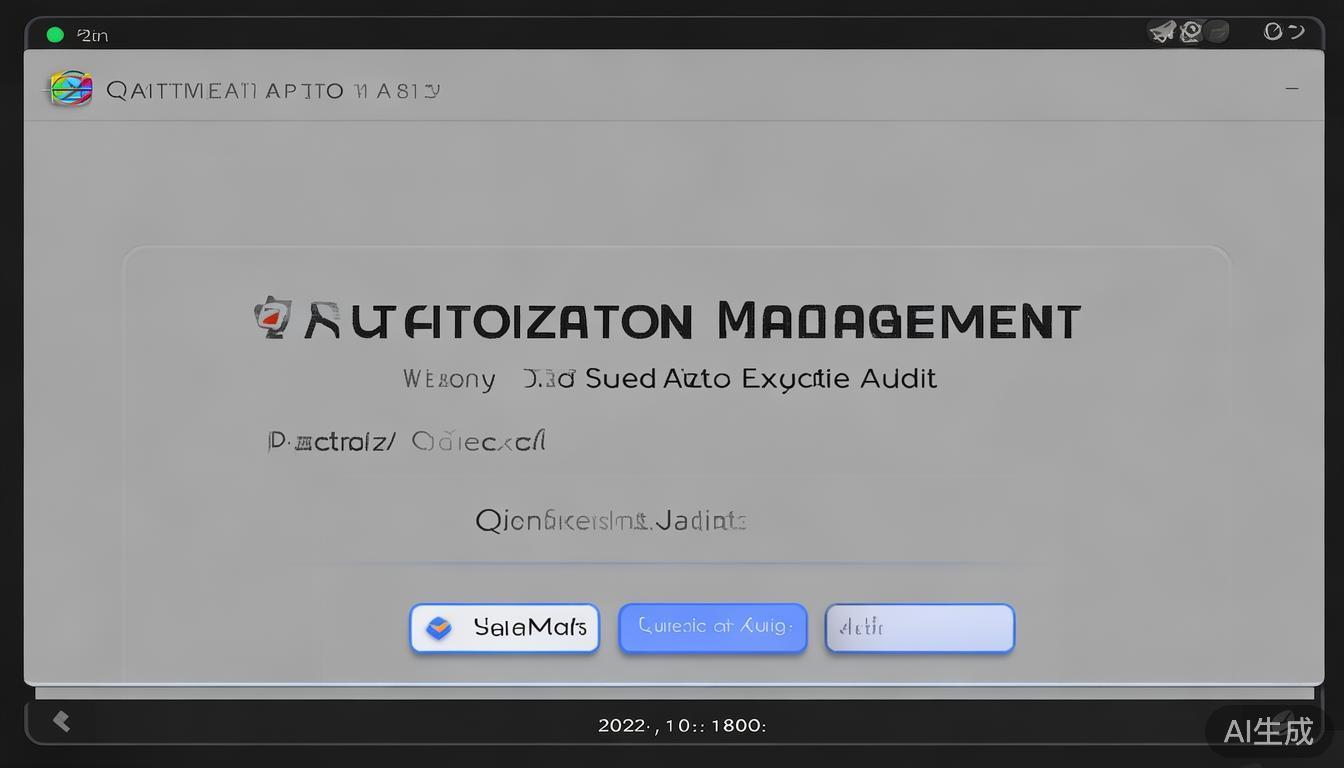Click the thin progress bar beneath the dialog

(674, 692)
